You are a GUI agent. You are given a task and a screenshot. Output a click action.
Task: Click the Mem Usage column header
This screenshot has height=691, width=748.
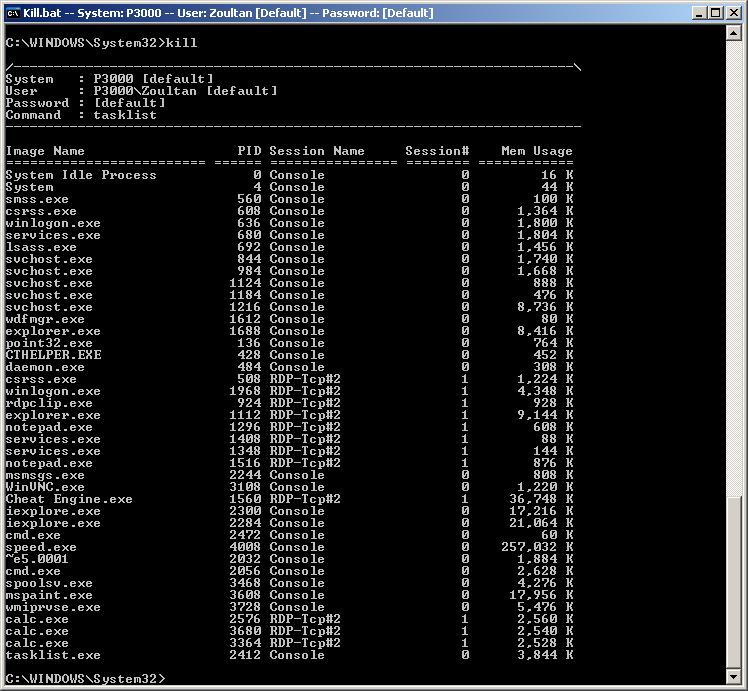537,151
